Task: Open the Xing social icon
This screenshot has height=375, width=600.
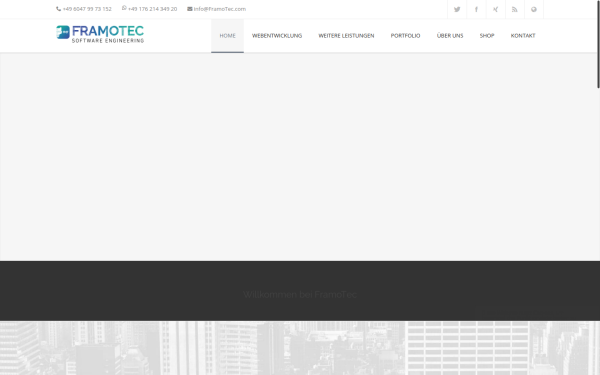Action: pos(495,9)
